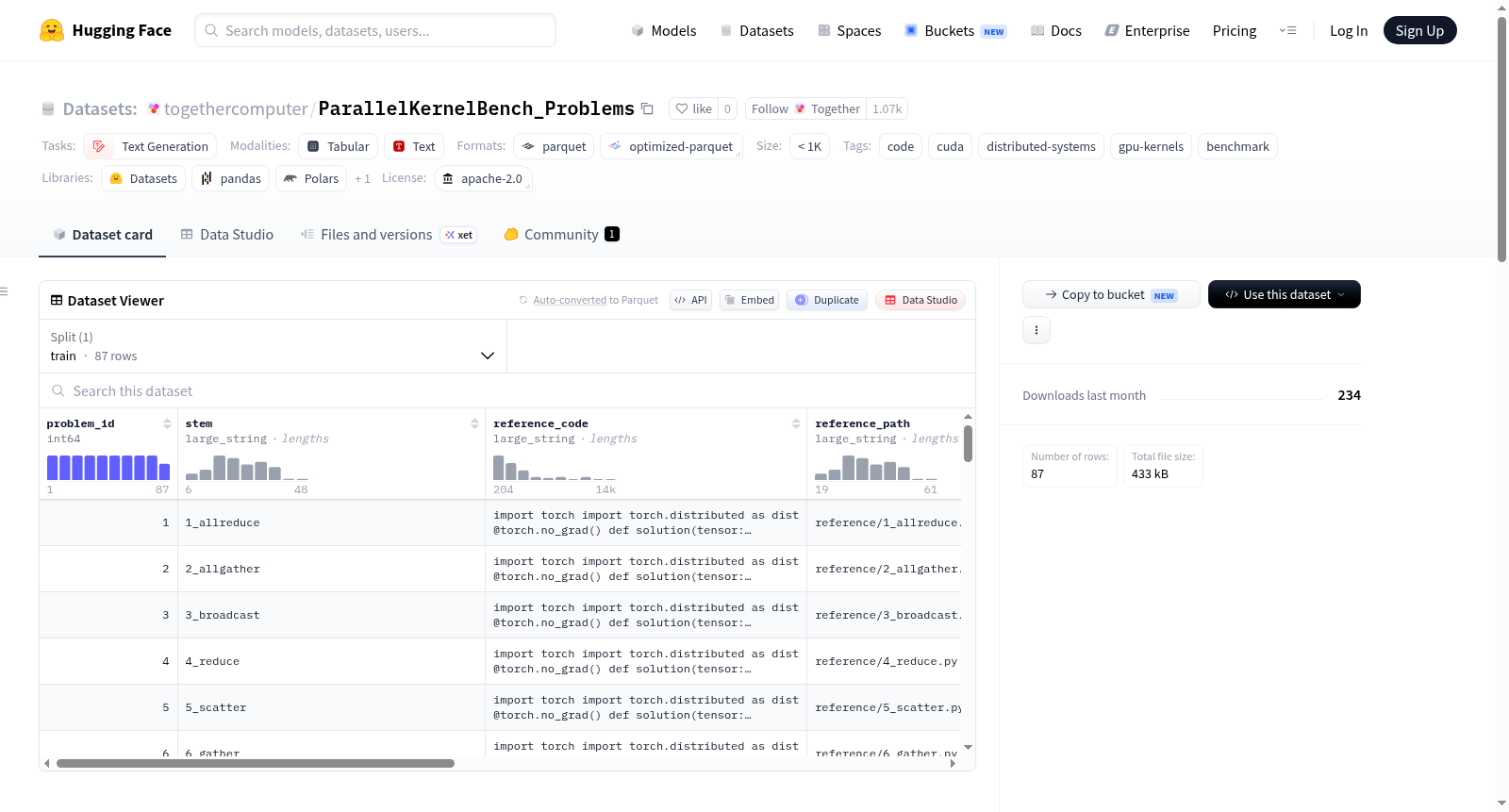This screenshot has width=1509, height=812.
Task: Click the reference/4_reduce.py cell
Action: 887,661
